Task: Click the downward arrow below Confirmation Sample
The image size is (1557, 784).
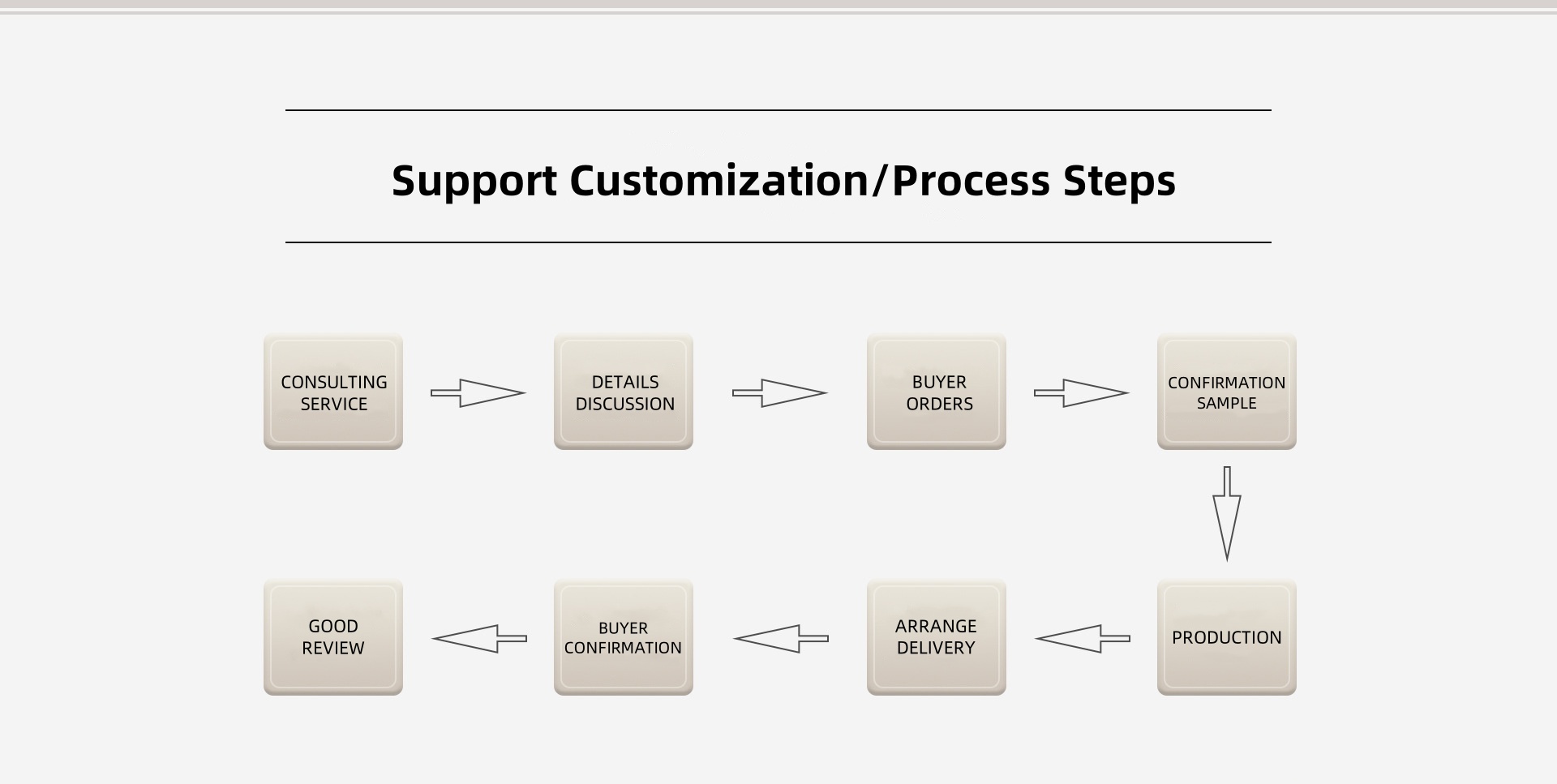Action: coord(1227,513)
